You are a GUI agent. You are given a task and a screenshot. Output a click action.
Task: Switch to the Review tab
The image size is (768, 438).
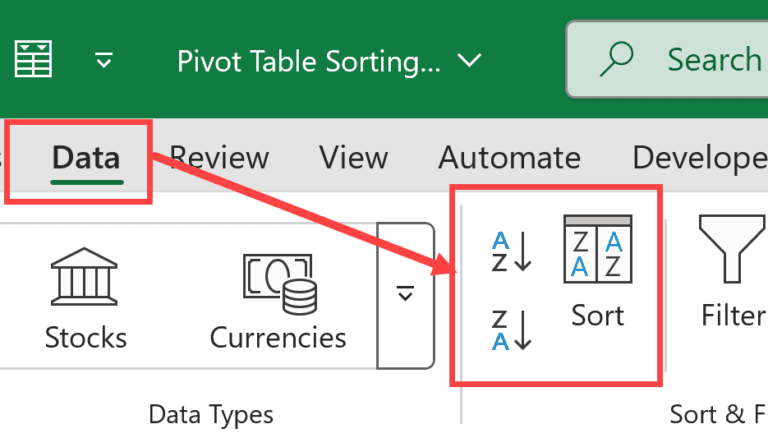pyautogui.click(x=219, y=158)
